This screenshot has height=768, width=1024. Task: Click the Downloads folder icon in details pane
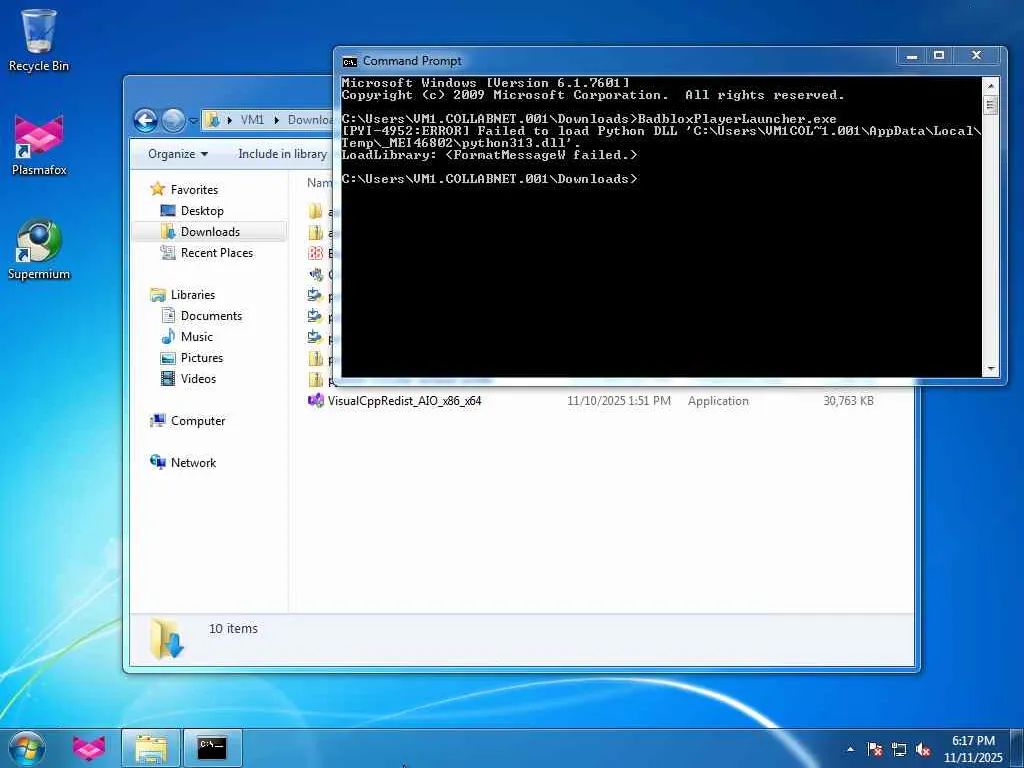167,639
